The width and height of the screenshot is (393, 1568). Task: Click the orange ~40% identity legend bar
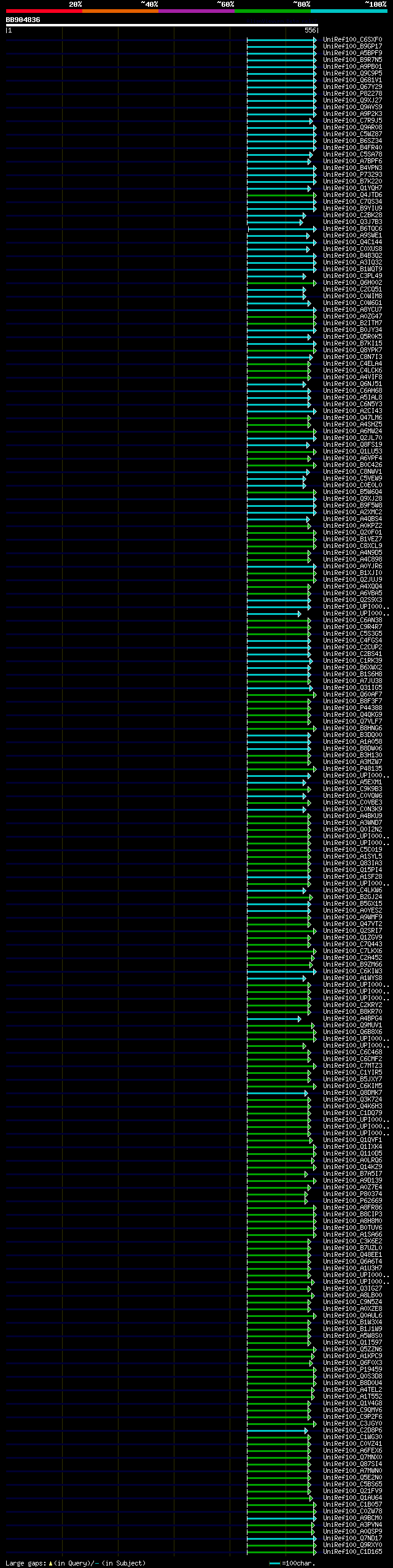120,11
